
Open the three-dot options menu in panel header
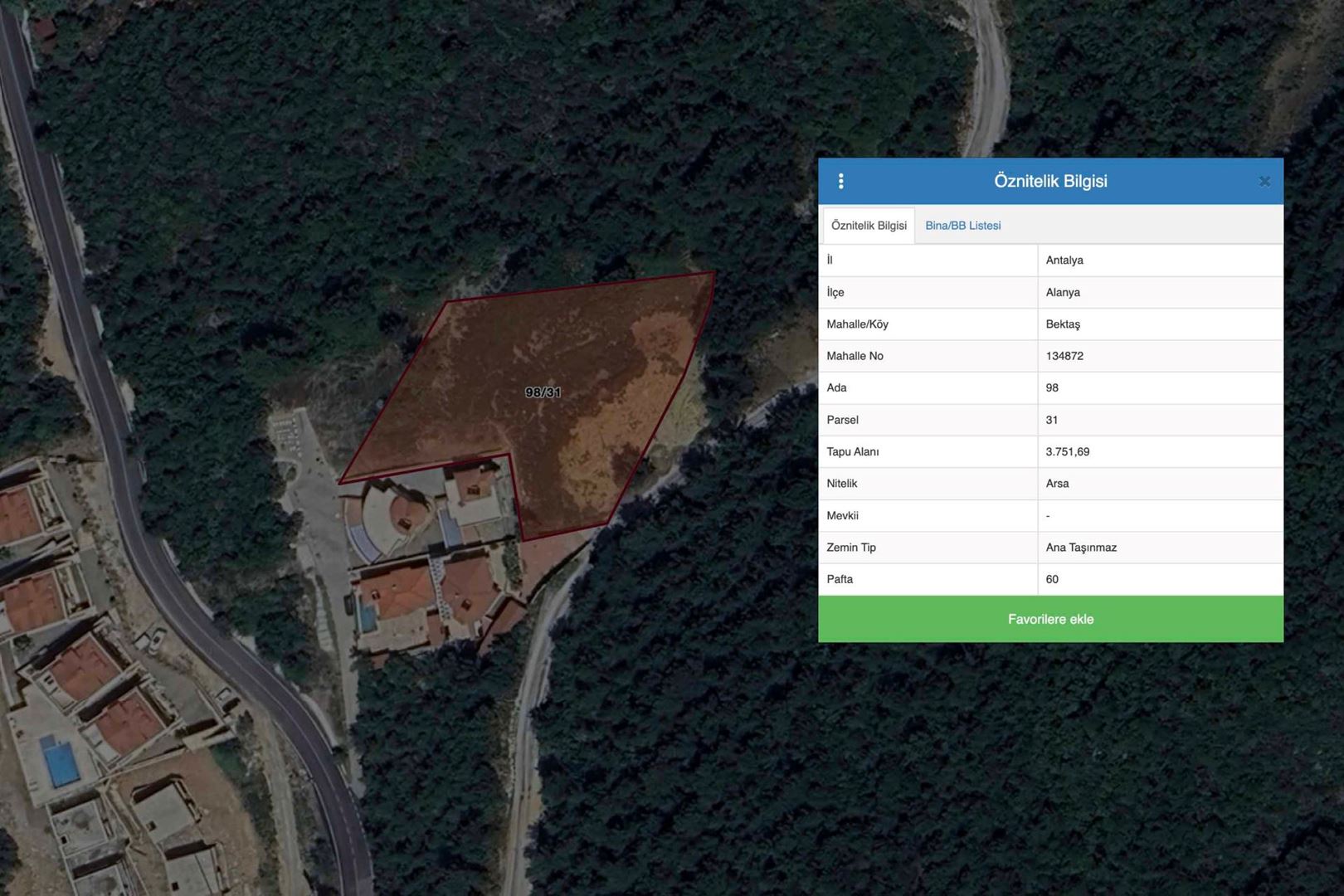(x=840, y=182)
